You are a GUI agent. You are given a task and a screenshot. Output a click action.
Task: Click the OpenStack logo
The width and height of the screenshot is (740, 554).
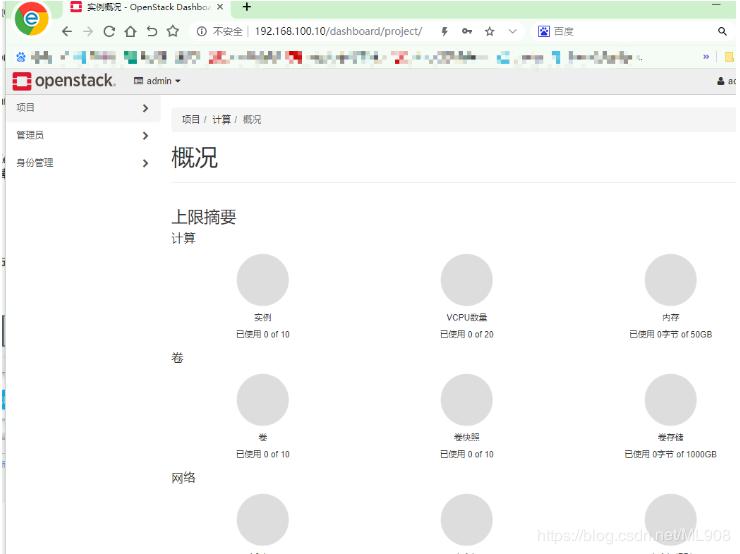(63, 81)
